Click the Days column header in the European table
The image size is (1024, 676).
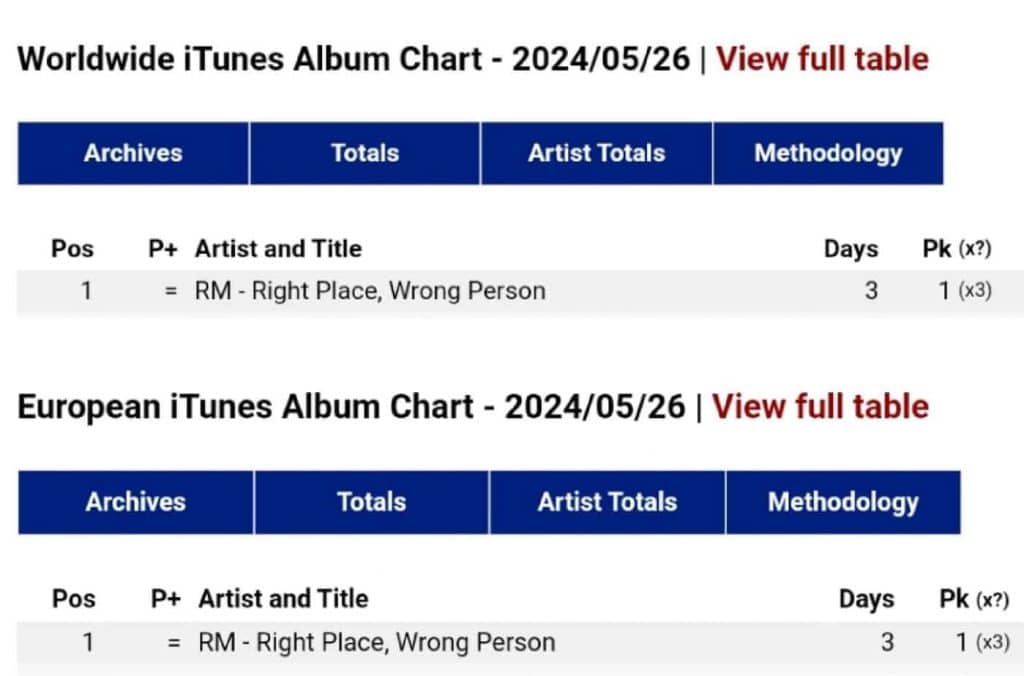pos(866,599)
